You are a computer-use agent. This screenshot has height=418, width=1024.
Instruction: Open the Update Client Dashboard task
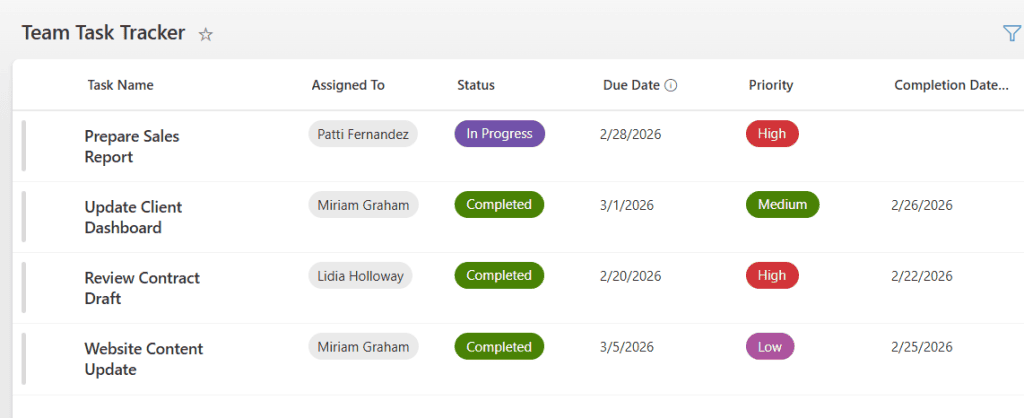[133, 217]
